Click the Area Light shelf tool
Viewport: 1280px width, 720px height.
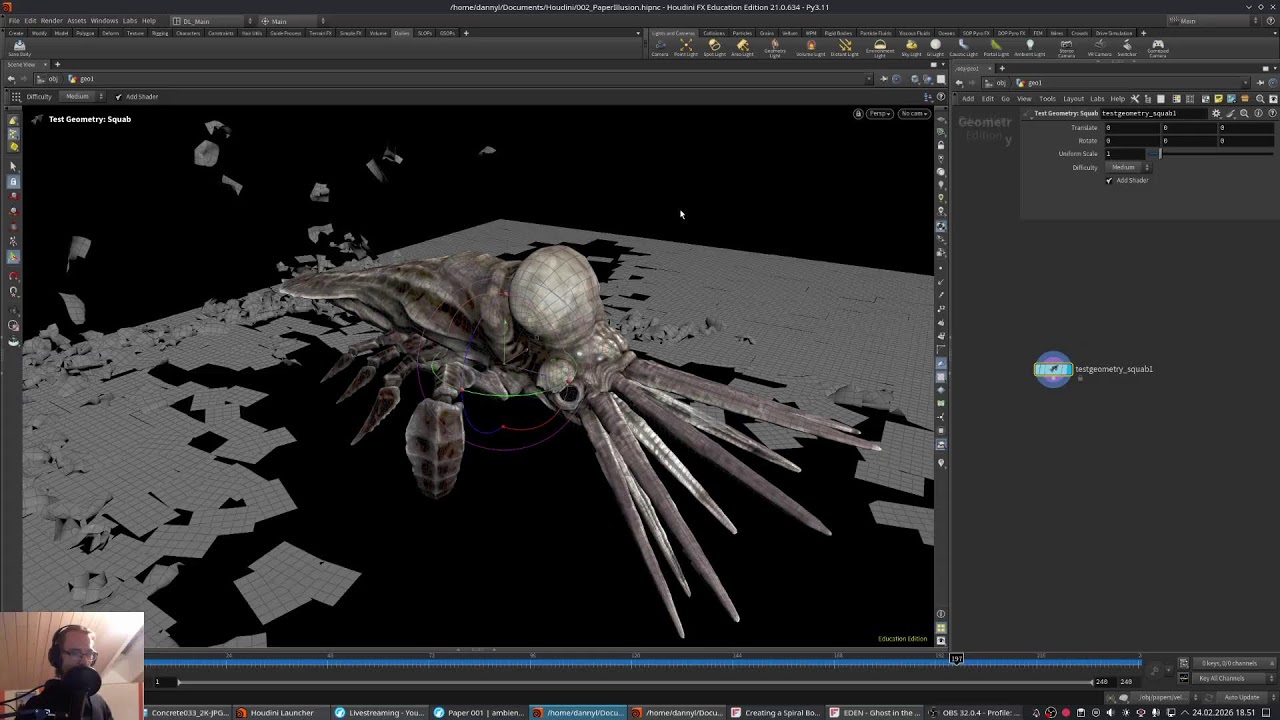[742, 47]
